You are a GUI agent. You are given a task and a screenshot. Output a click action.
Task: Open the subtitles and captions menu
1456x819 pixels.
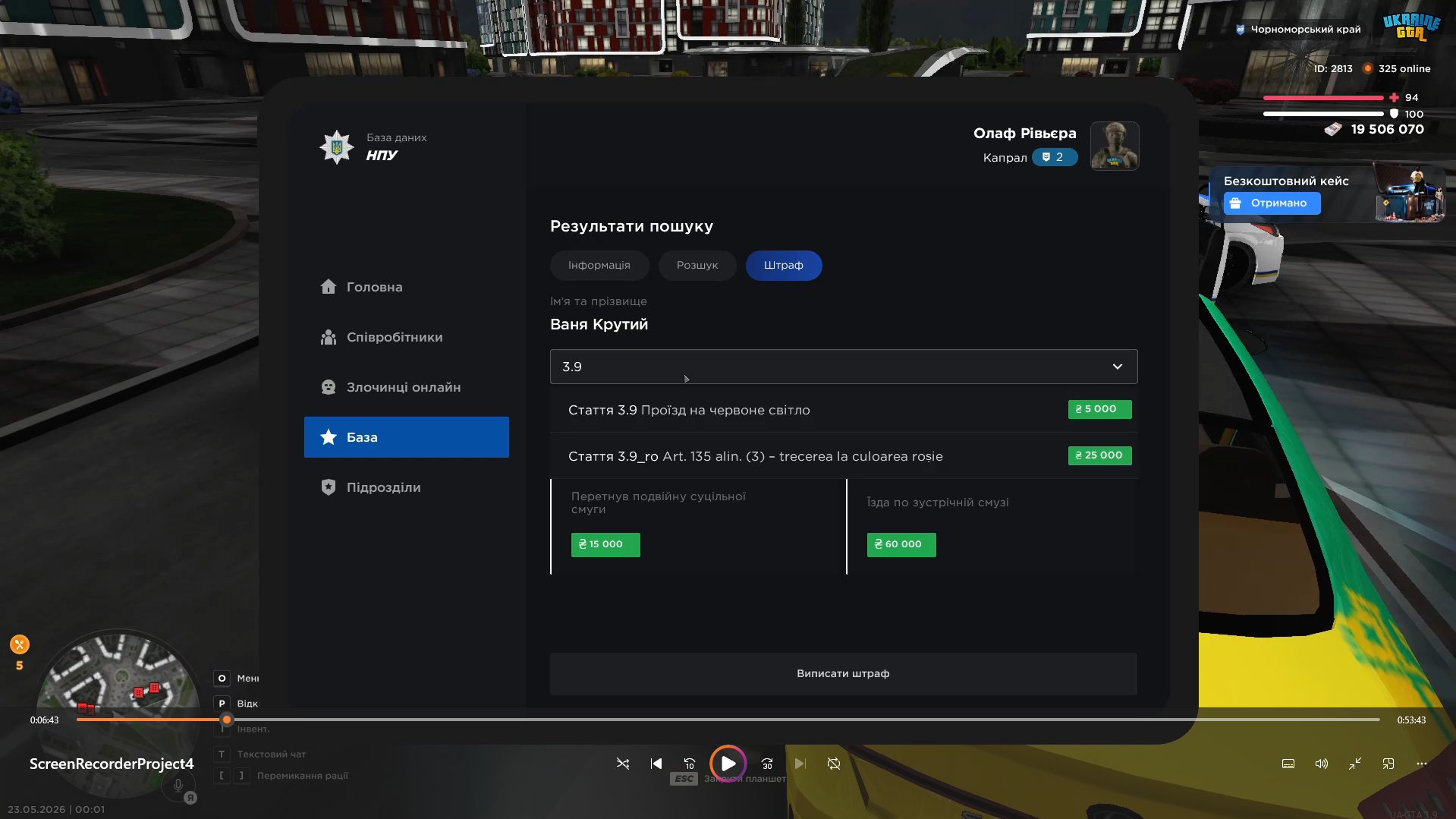[x=1288, y=764]
